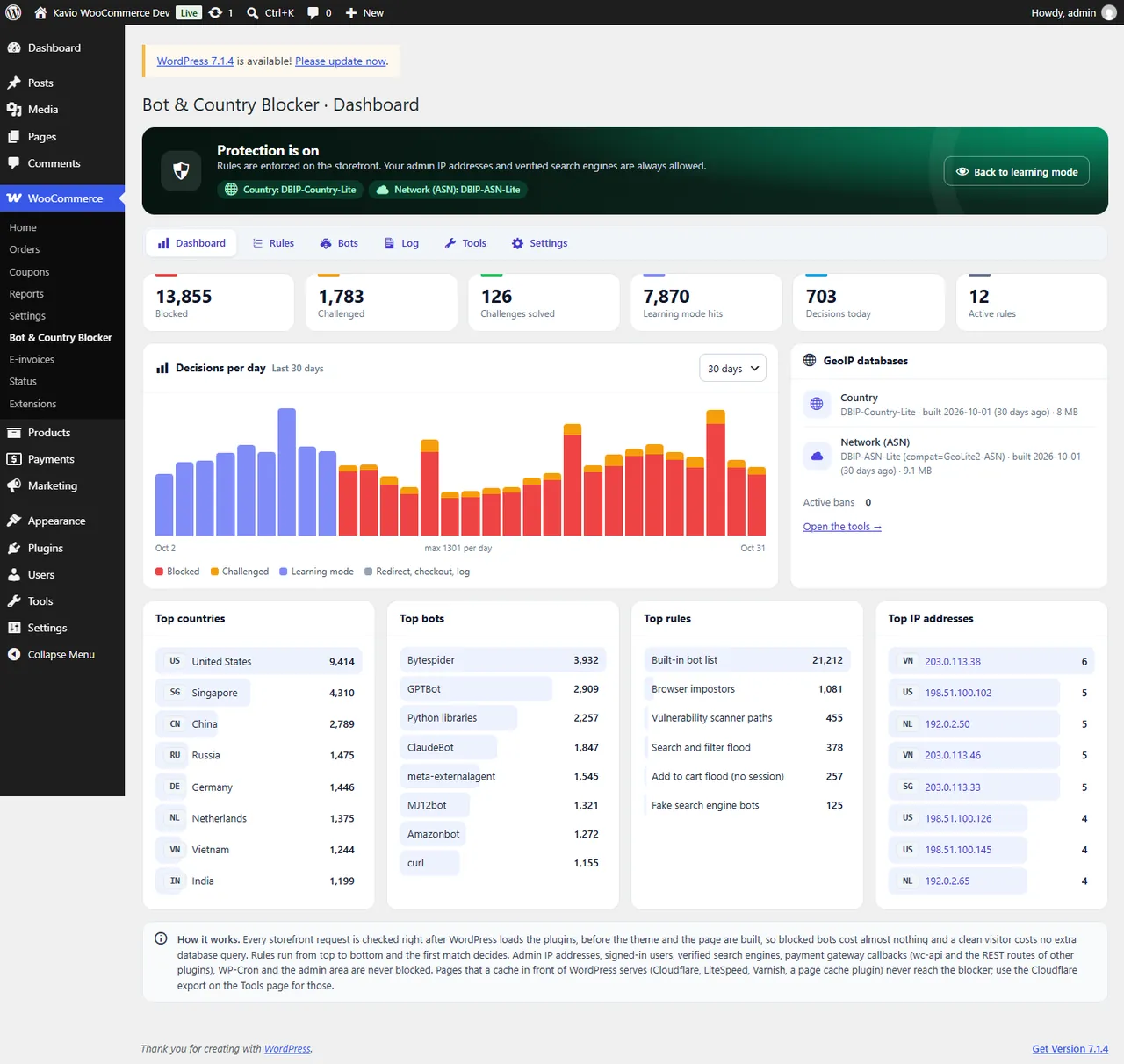This screenshot has width=1124, height=1064.
Task: Click the Posts pin icon in sidebar
Action: pyautogui.click(x=14, y=83)
